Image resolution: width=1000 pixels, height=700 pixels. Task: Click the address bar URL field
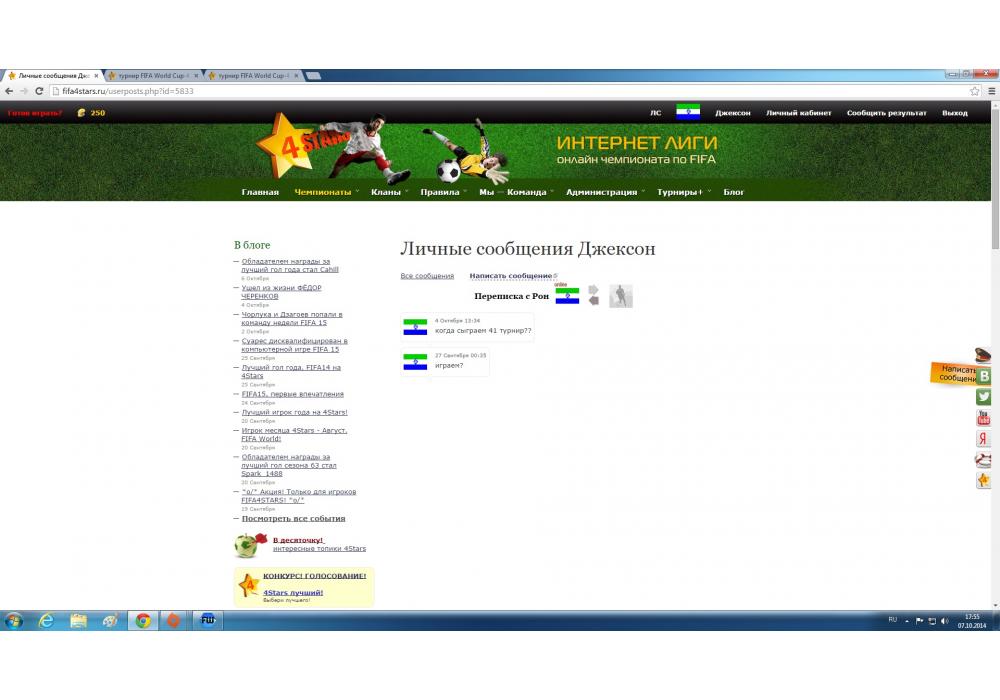[500, 91]
